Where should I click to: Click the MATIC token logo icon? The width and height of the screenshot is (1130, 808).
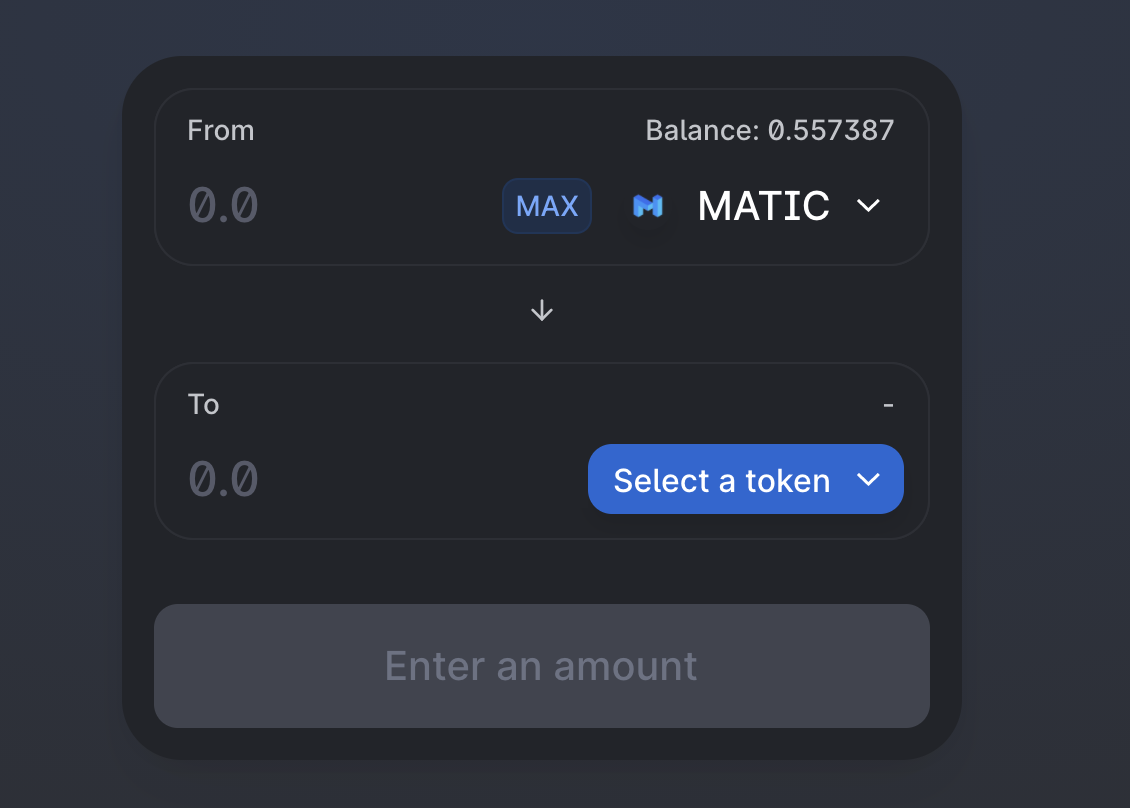click(x=647, y=206)
